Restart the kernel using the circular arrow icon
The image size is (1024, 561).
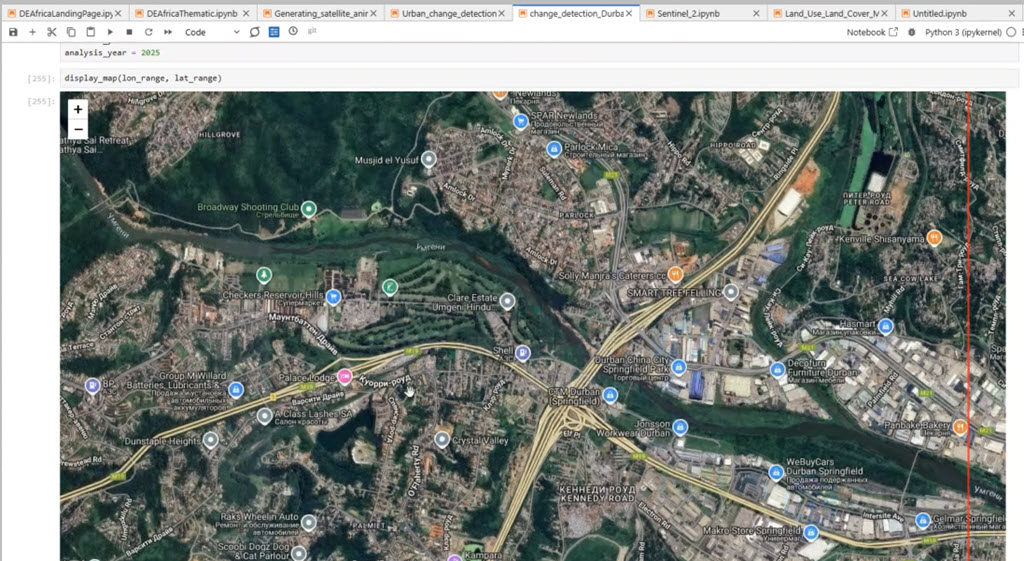(148, 32)
